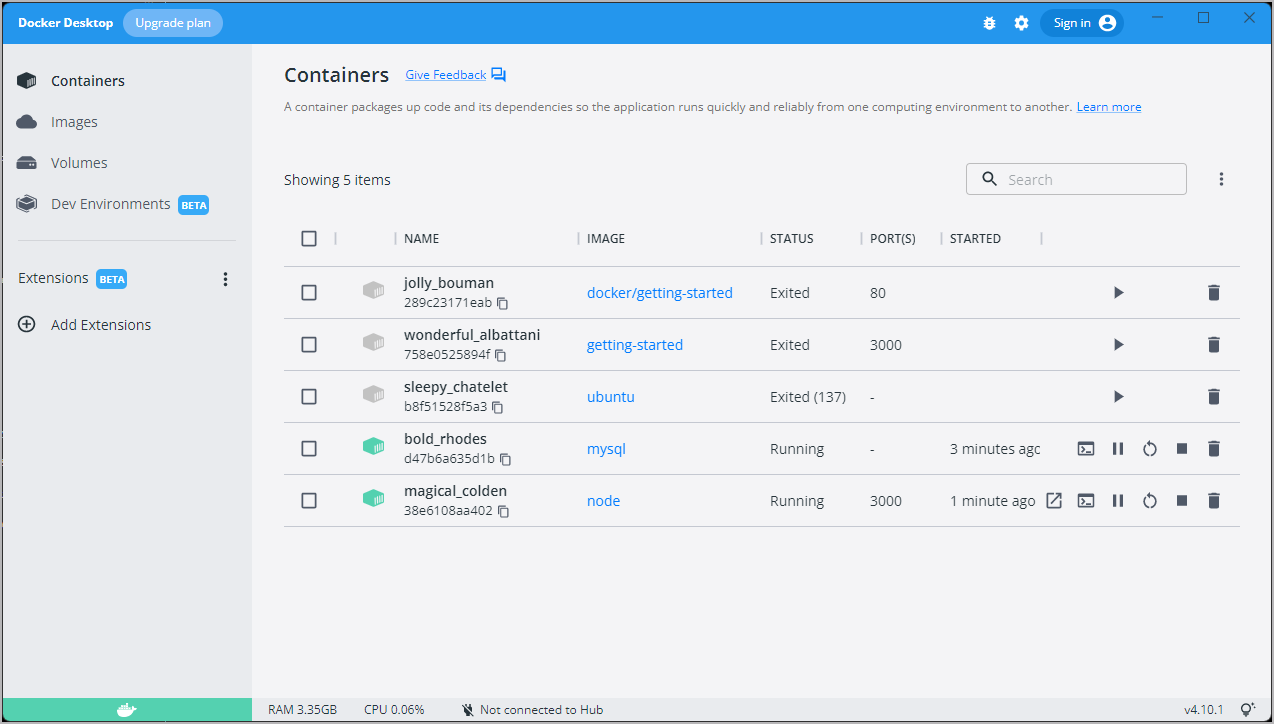
Task: Open Docker settings gear
Action: pyautogui.click(x=1021, y=23)
